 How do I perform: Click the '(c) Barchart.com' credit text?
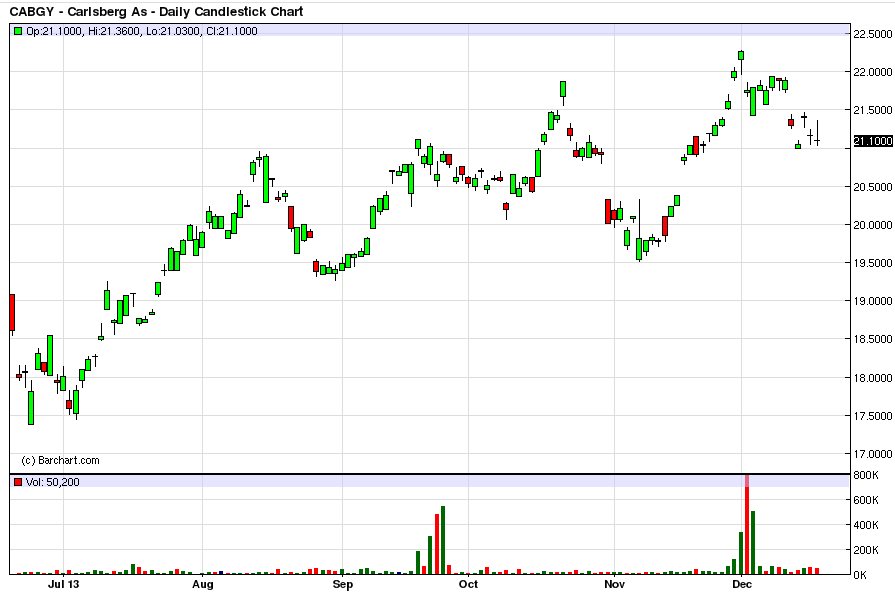(61, 460)
